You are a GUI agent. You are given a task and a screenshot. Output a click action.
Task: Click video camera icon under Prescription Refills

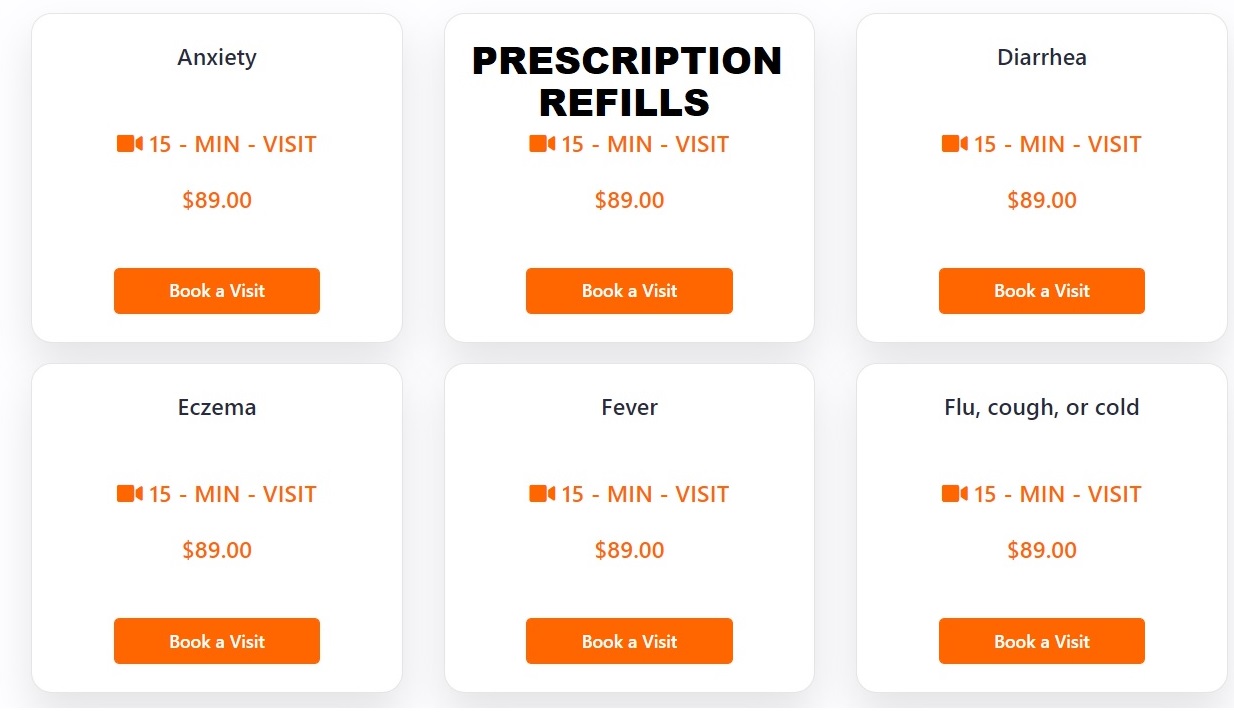[542, 144]
